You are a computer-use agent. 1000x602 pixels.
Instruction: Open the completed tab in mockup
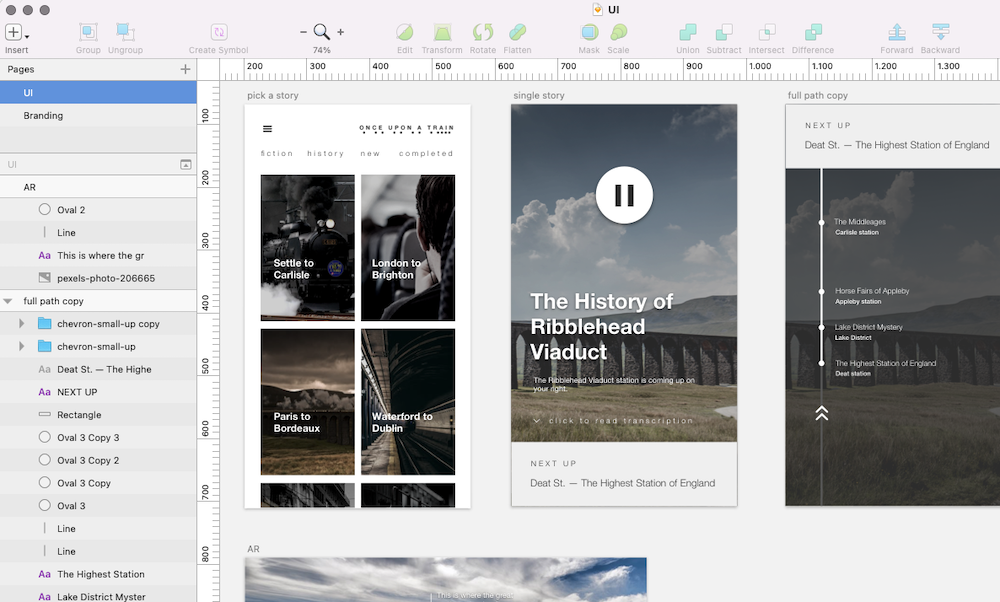[x=426, y=154]
